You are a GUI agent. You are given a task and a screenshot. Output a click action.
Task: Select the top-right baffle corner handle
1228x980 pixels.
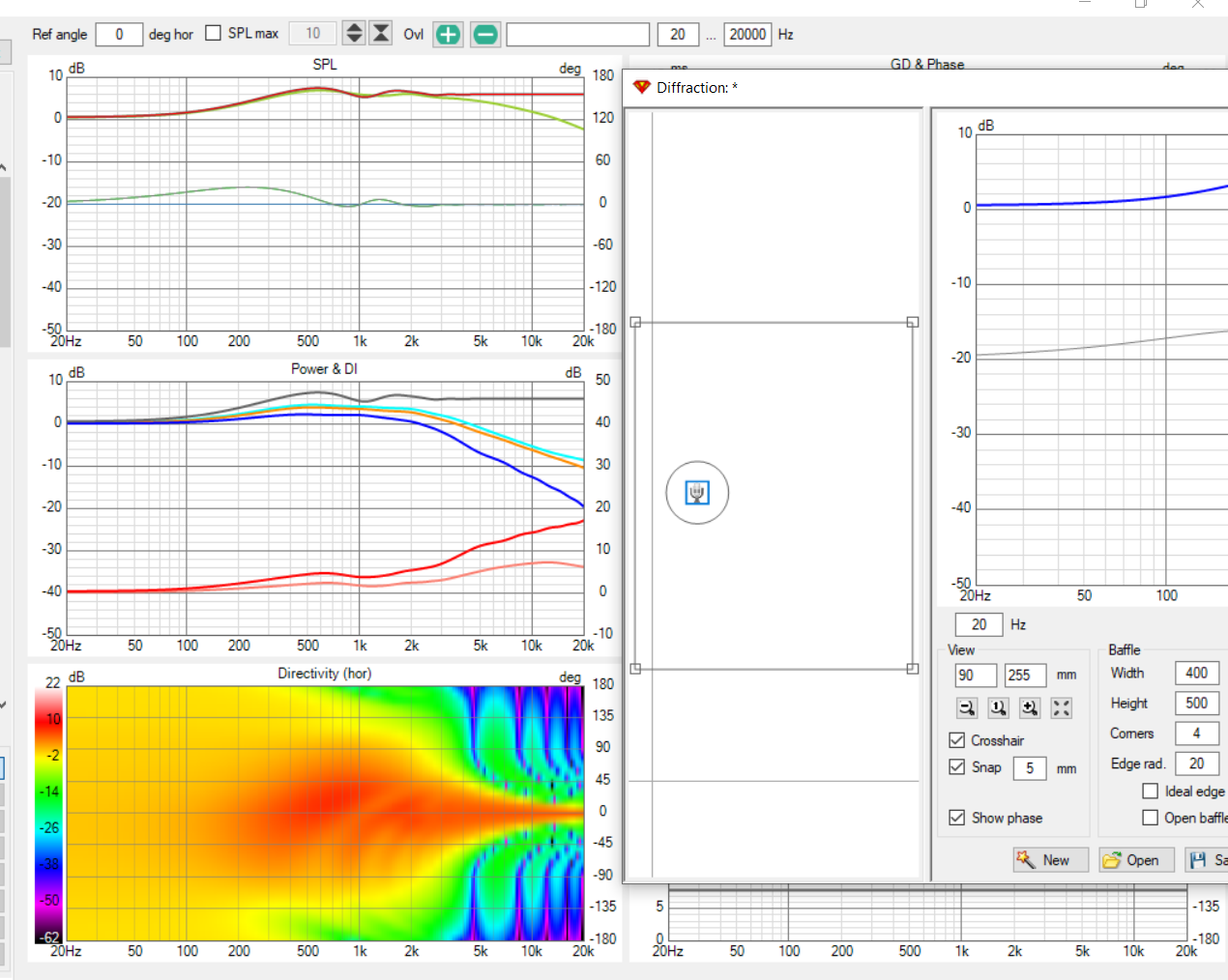coord(912,322)
